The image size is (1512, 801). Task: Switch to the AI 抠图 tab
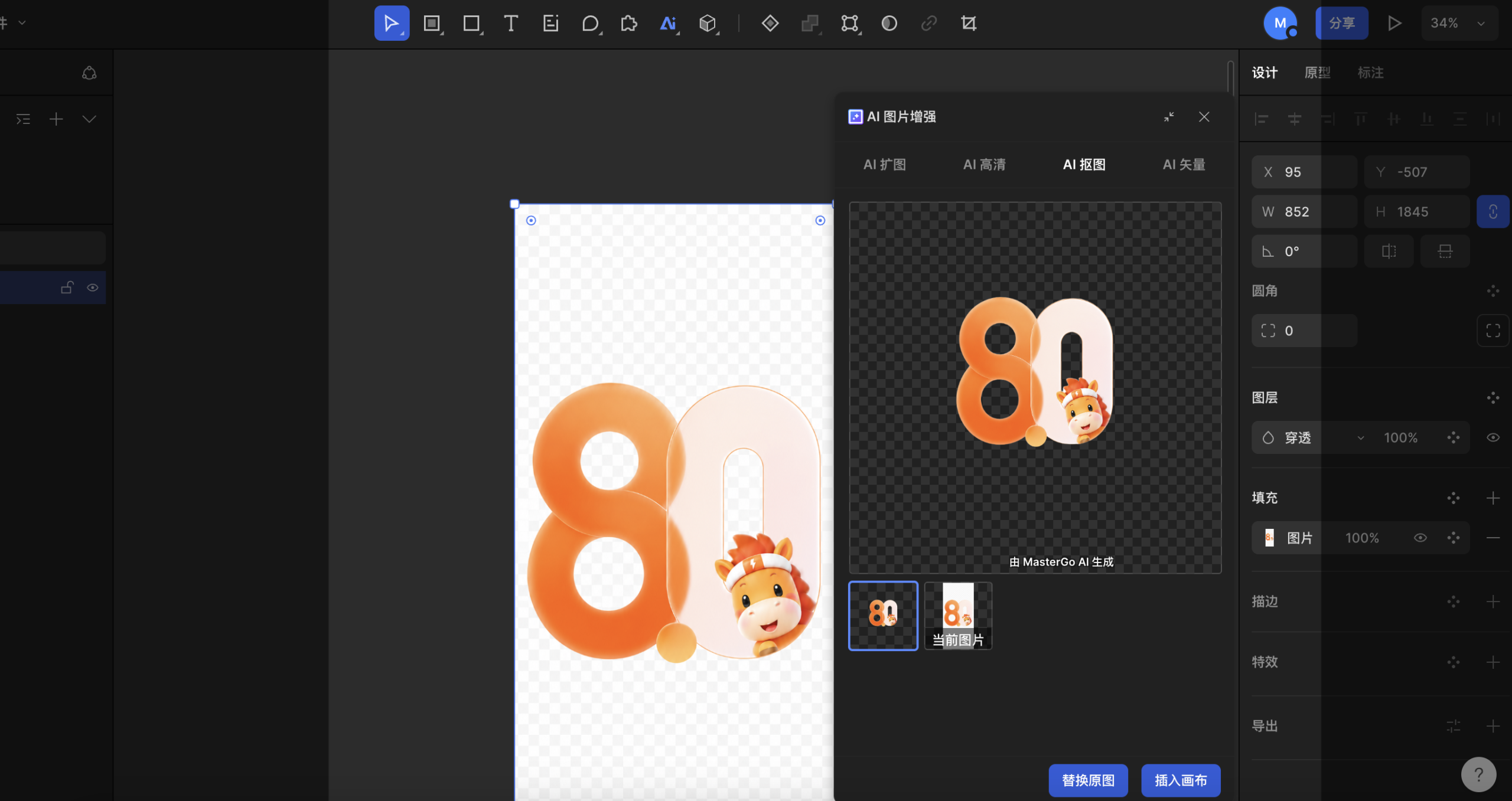pyautogui.click(x=1084, y=165)
